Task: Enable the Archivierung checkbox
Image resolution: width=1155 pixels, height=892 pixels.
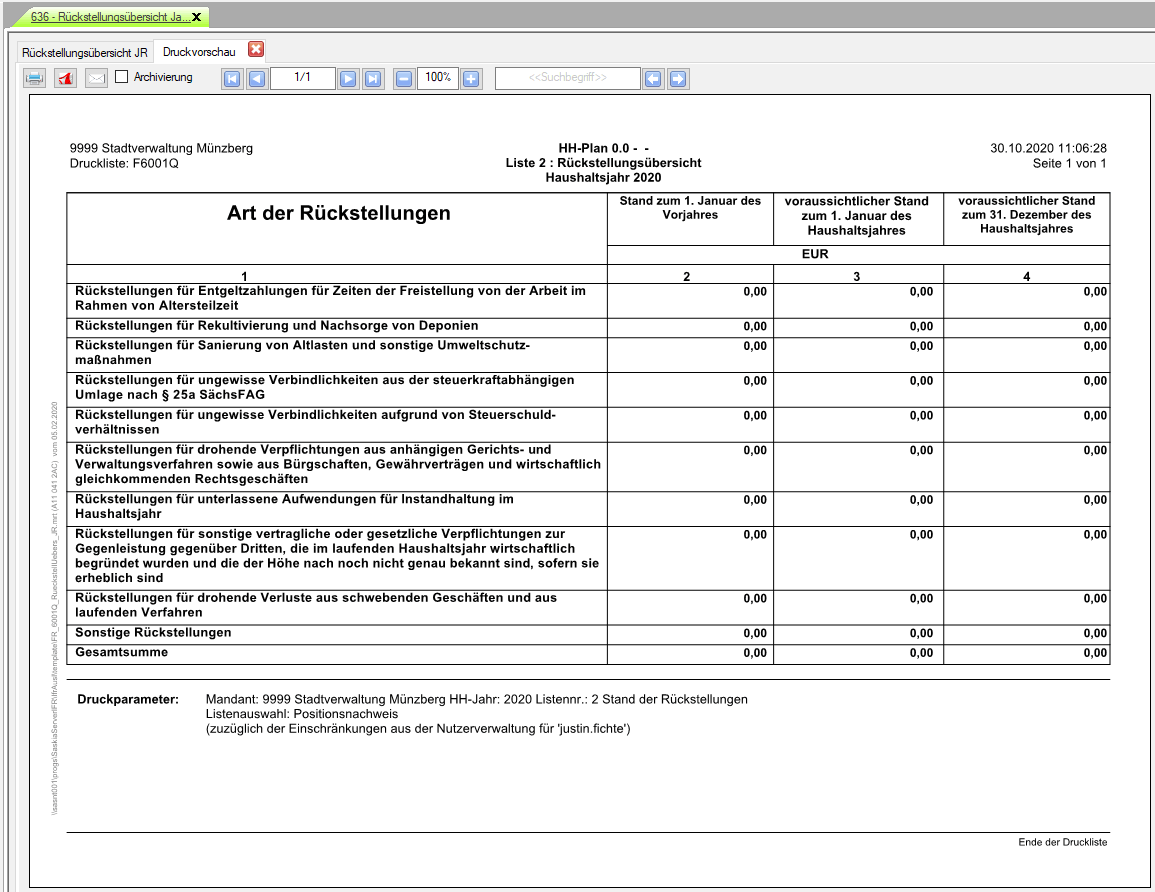Action: [x=122, y=77]
